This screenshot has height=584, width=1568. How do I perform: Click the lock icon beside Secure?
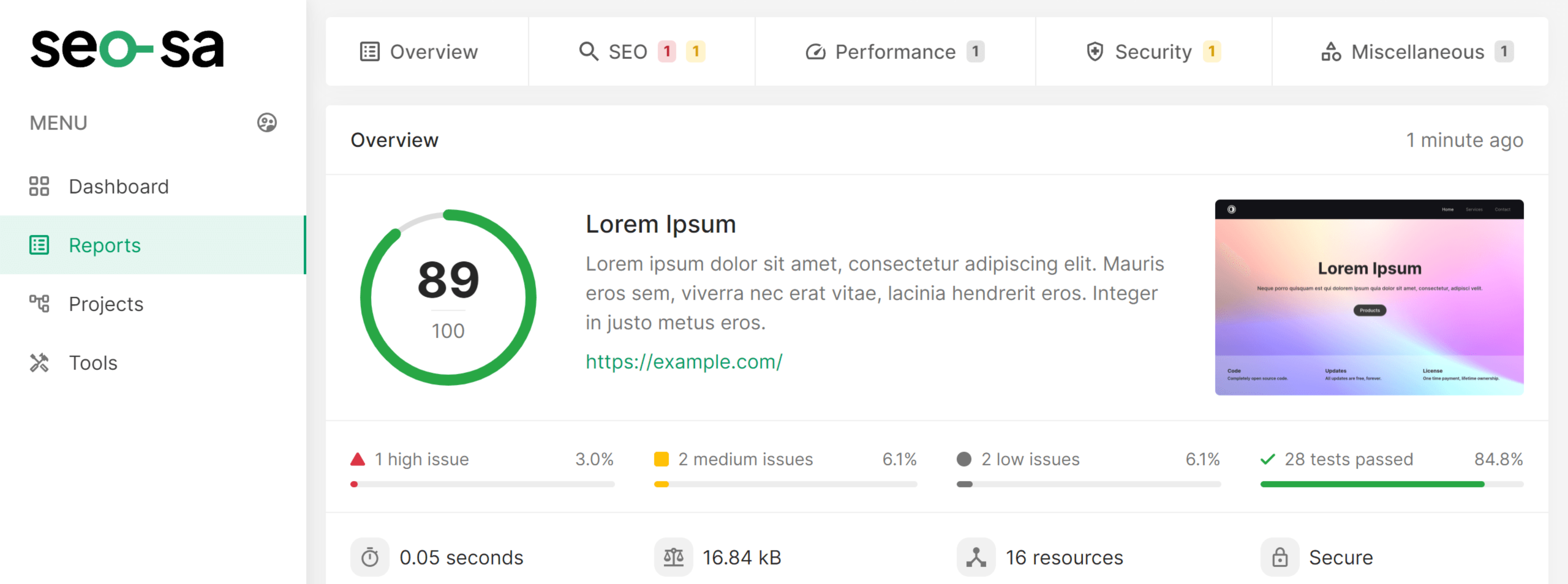click(x=1281, y=557)
